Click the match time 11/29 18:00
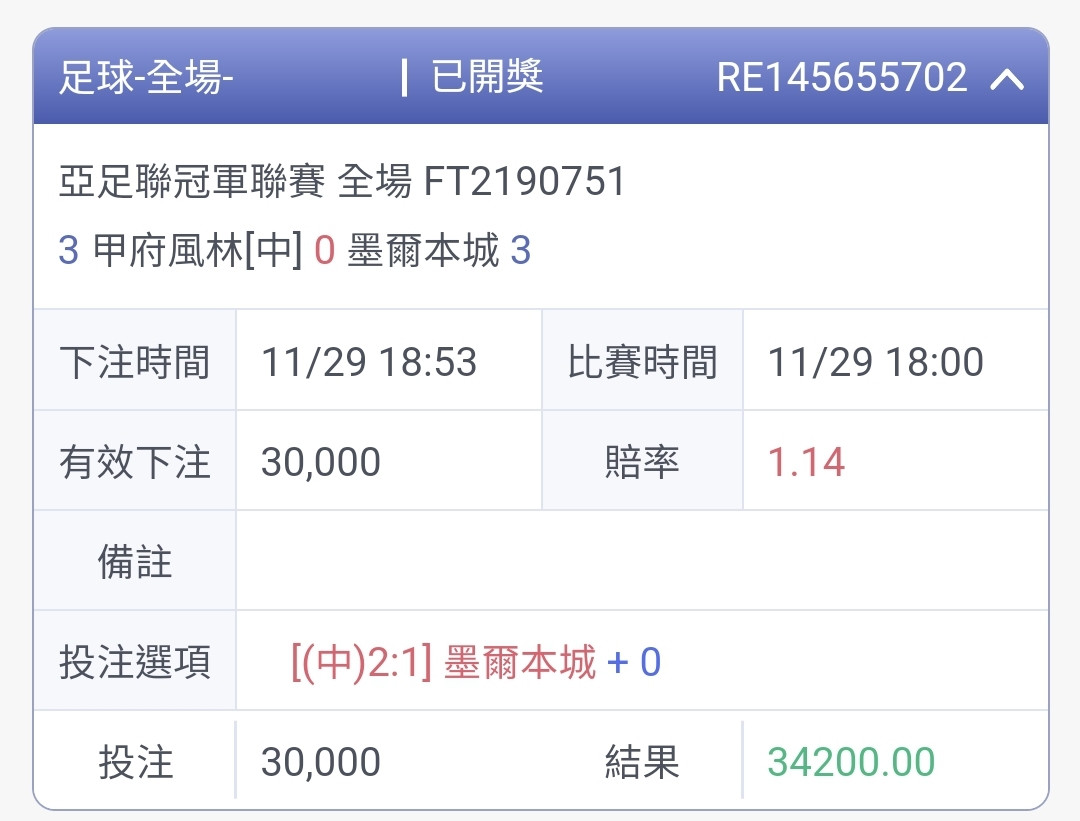The width and height of the screenshot is (1080, 821). click(875, 362)
